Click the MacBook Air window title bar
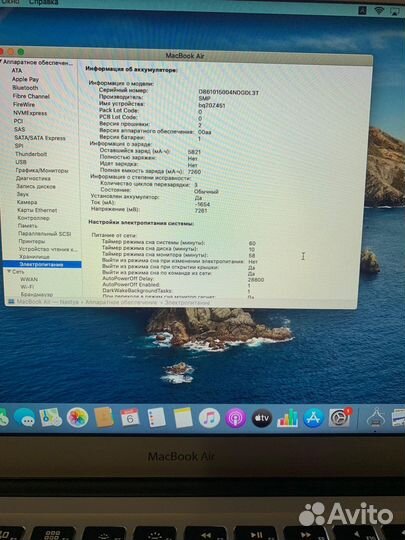 click(186, 56)
